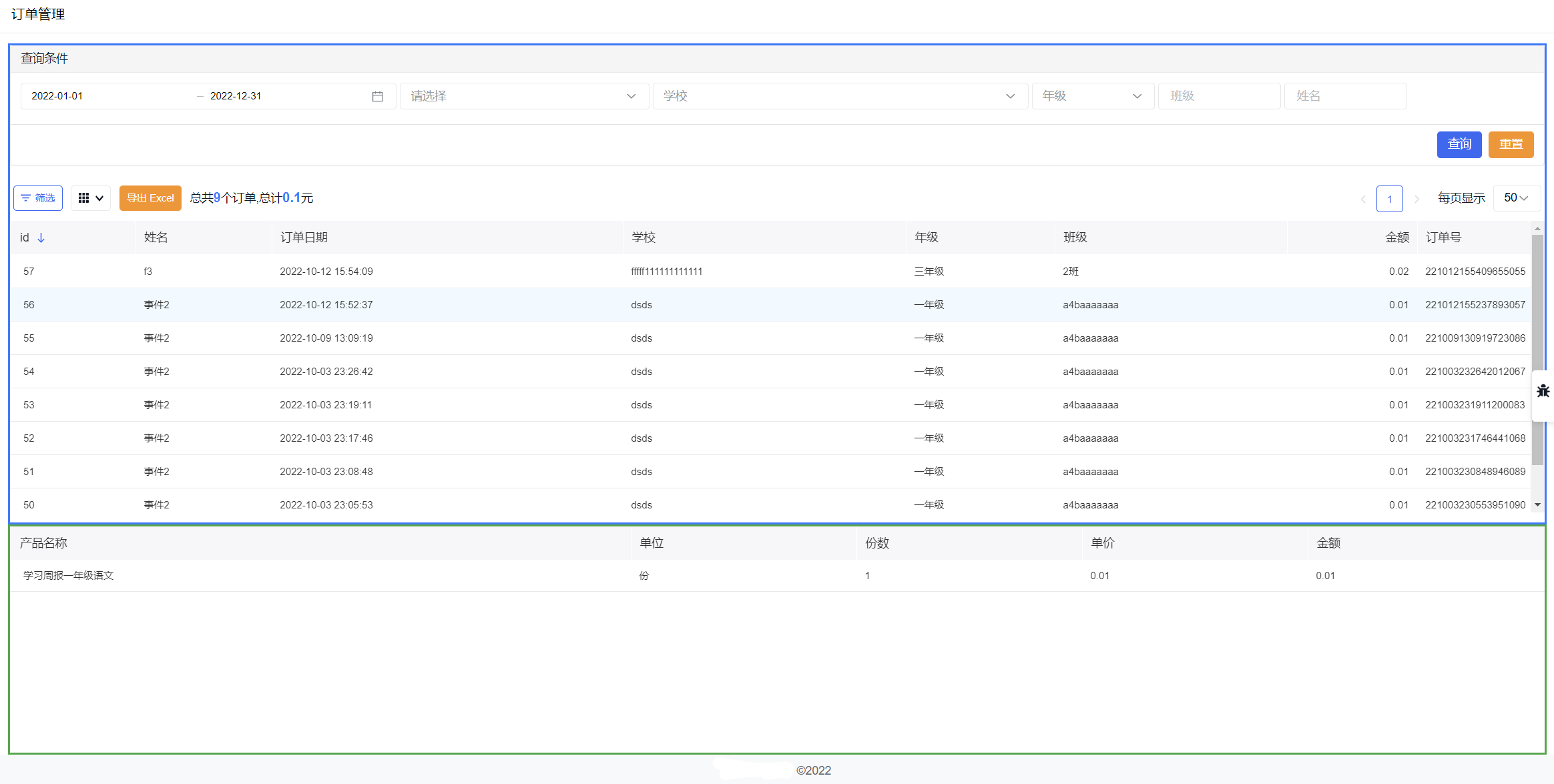Screen dimensions: 1554x784
Task: Edit the end date 2022-12-31
Action: [x=236, y=96]
